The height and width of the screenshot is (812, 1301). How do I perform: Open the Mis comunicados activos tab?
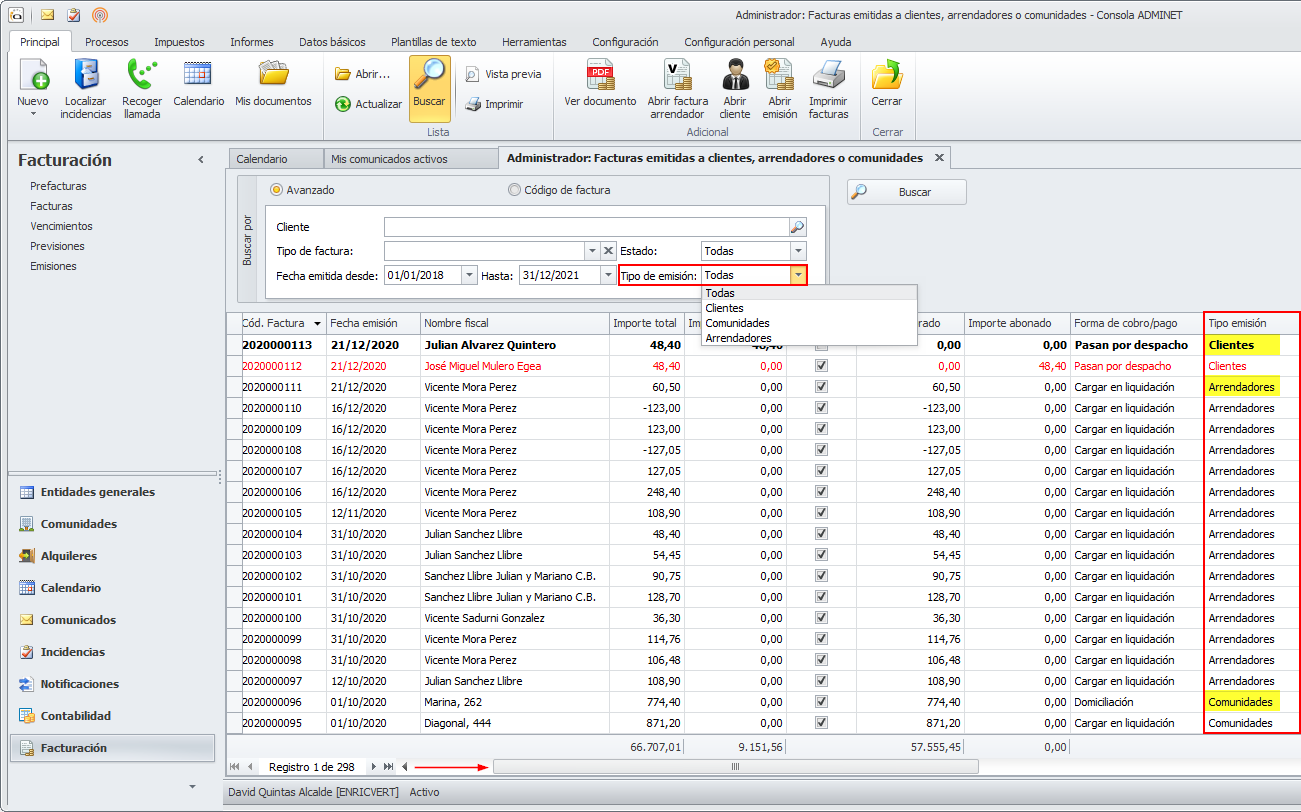click(x=389, y=159)
